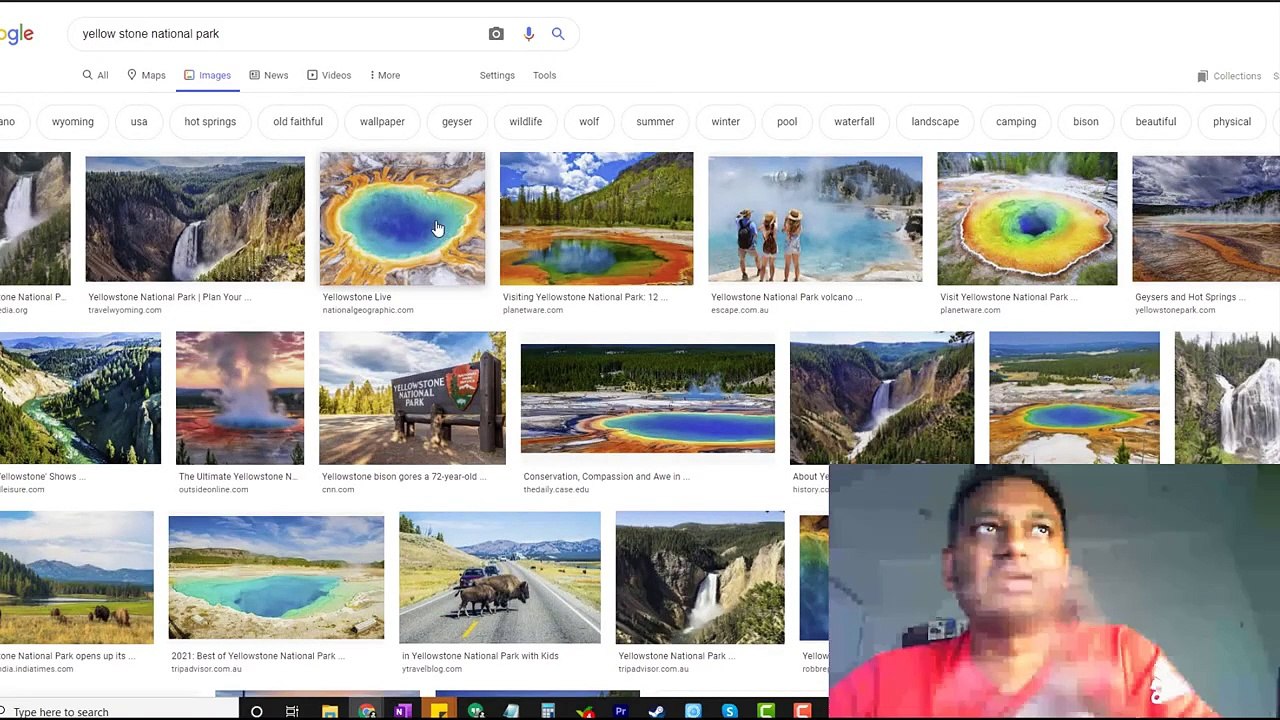Open Premiere Pro from taskbar
Viewport: 1280px width, 720px height.
(x=620, y=711)
